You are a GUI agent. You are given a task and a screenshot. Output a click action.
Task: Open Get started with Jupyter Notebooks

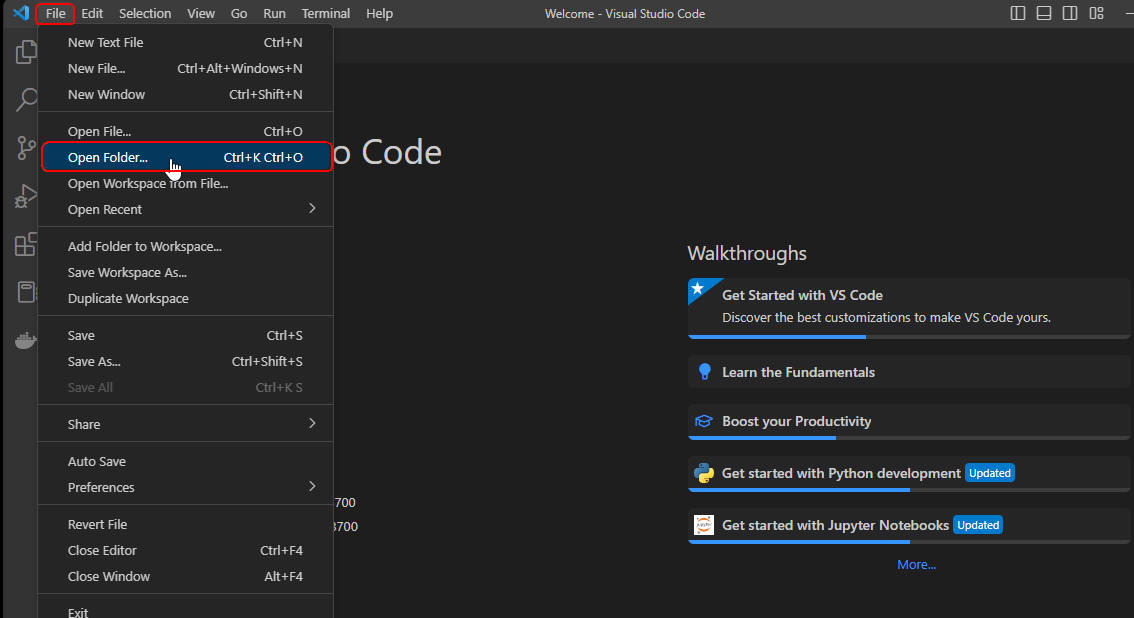(x=908, y=525)
